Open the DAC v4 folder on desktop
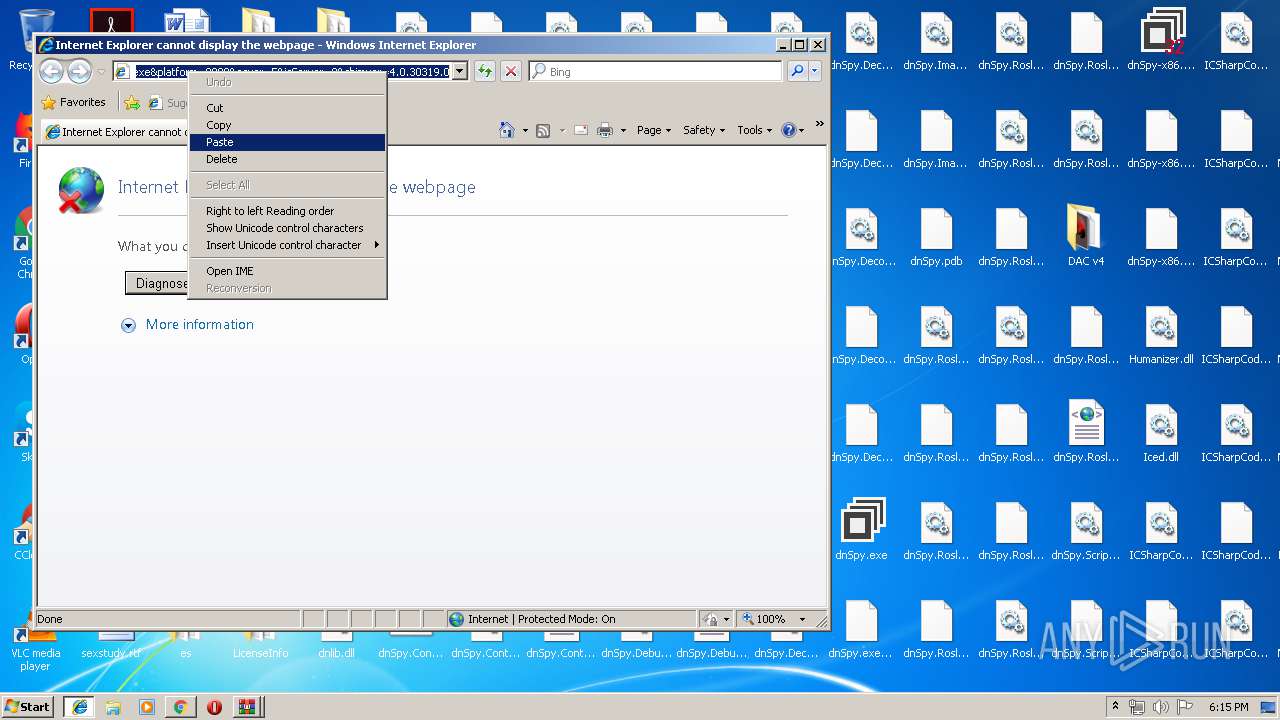The image size is (1280, 720). click(x=1085, y=237)
